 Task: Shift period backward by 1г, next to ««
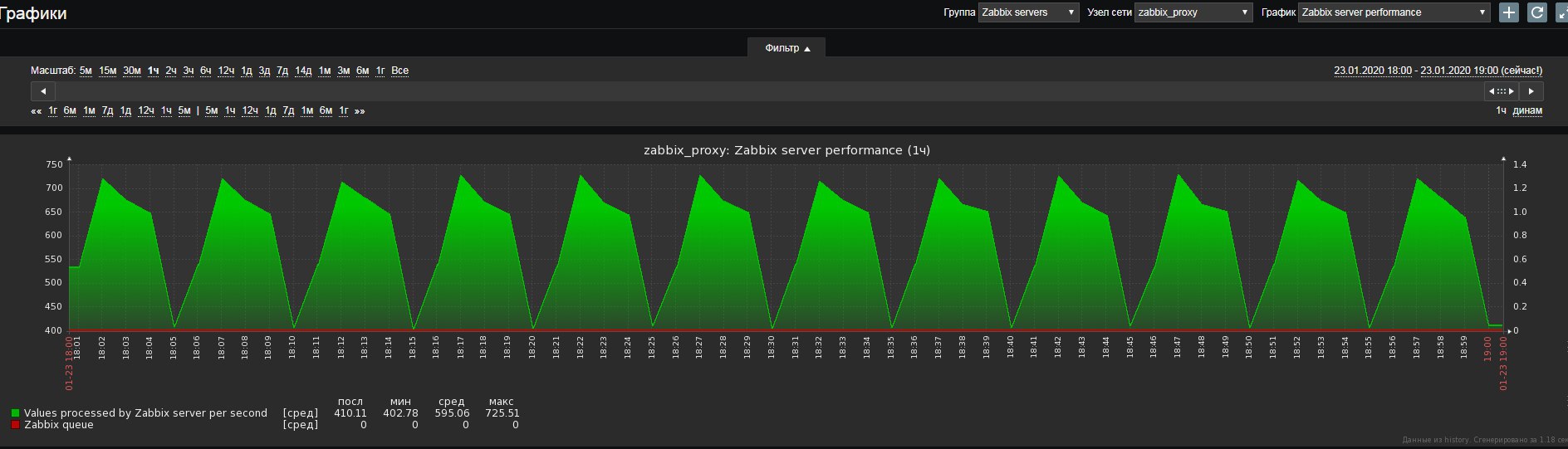pos(53,111)
